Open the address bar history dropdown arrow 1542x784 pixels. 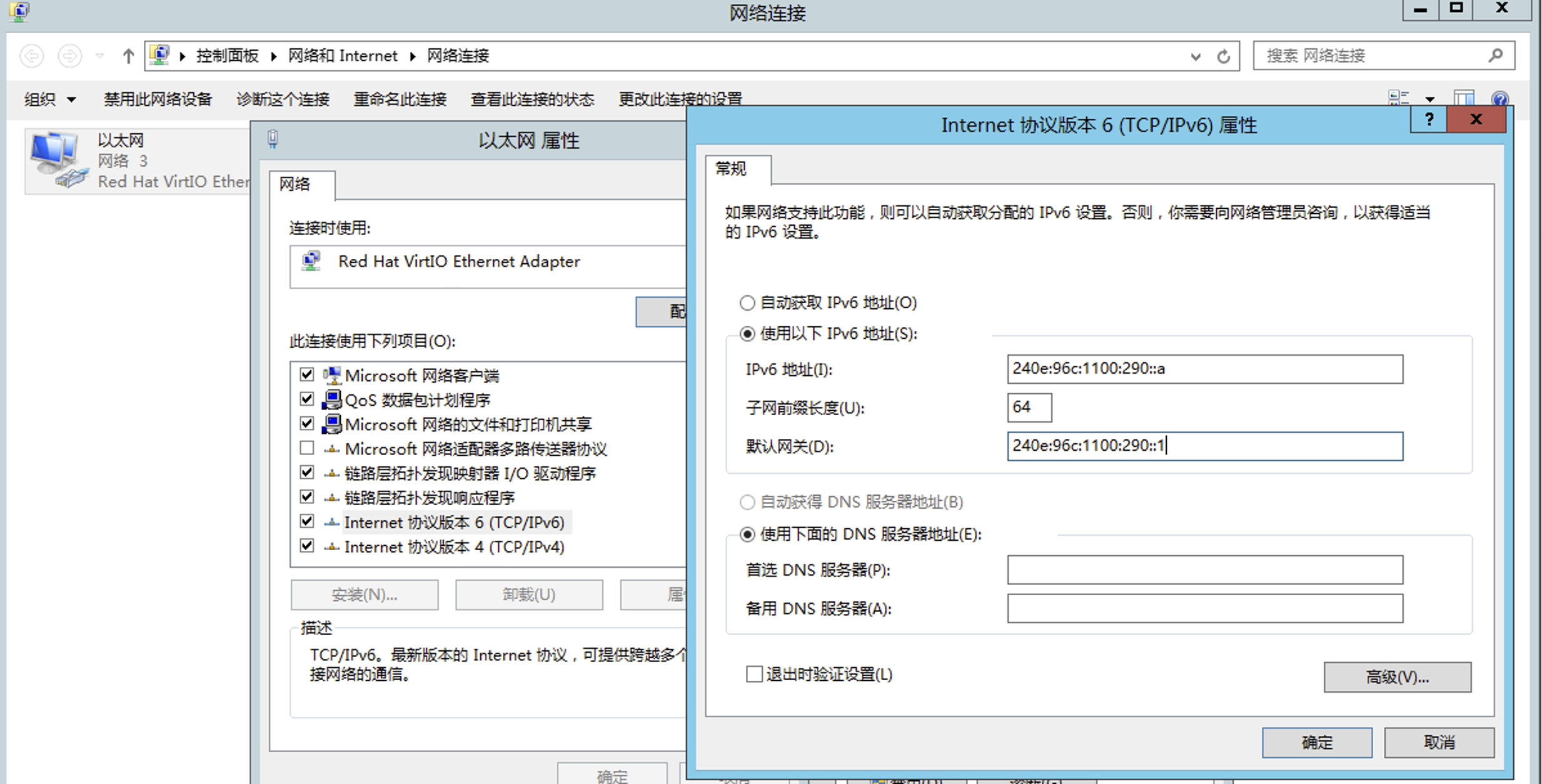(x=1196, y=56)
